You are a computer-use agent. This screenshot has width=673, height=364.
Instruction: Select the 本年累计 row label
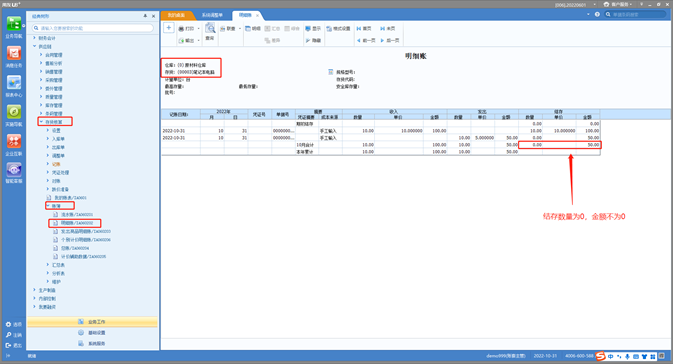pos(305,152)
